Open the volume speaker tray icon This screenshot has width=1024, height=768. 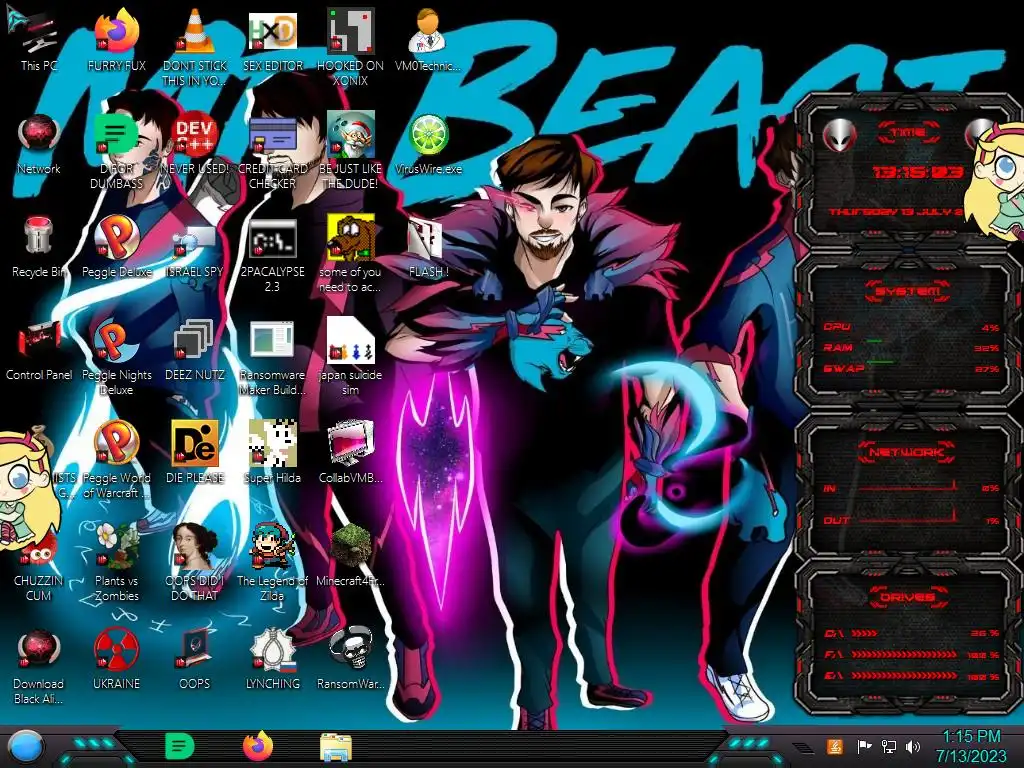click(x=913, y=746)
